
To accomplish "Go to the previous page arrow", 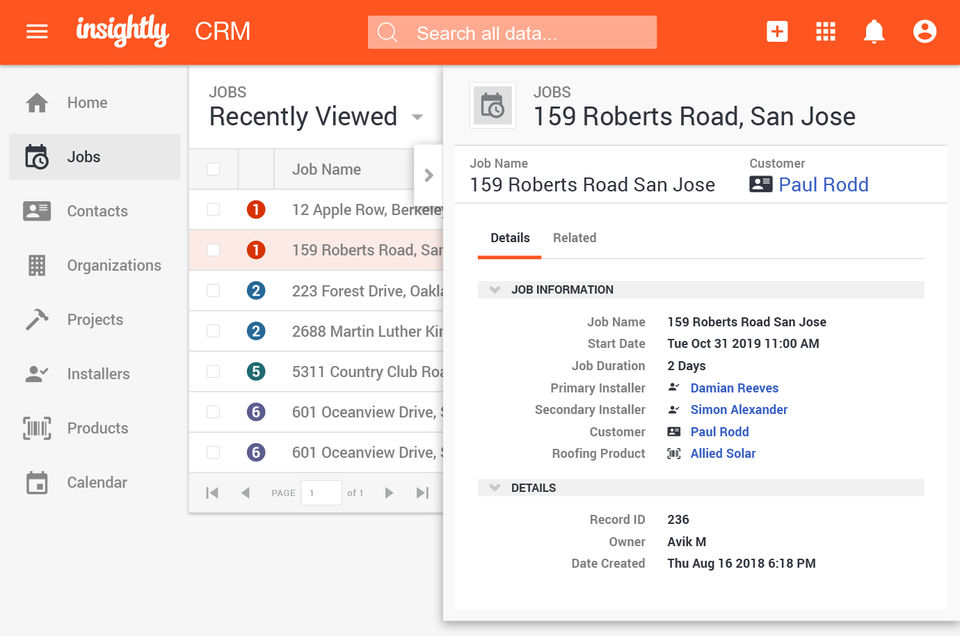I will [246, 493].
